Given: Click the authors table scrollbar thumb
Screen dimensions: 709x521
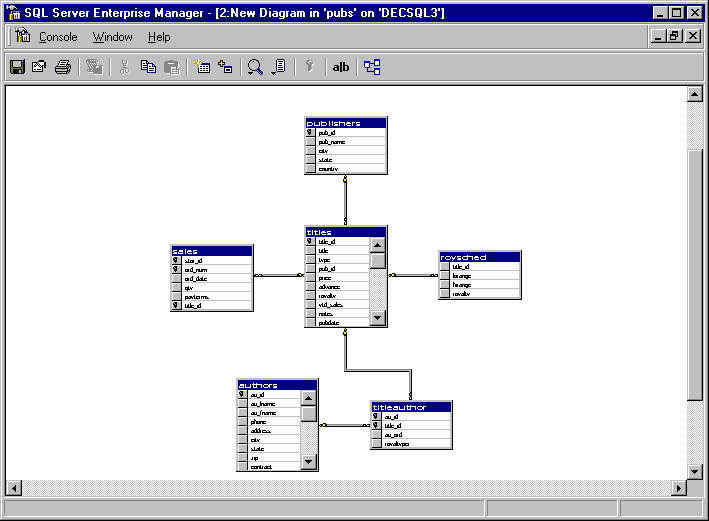Looking at the screenshot, I should pos(309,414).
